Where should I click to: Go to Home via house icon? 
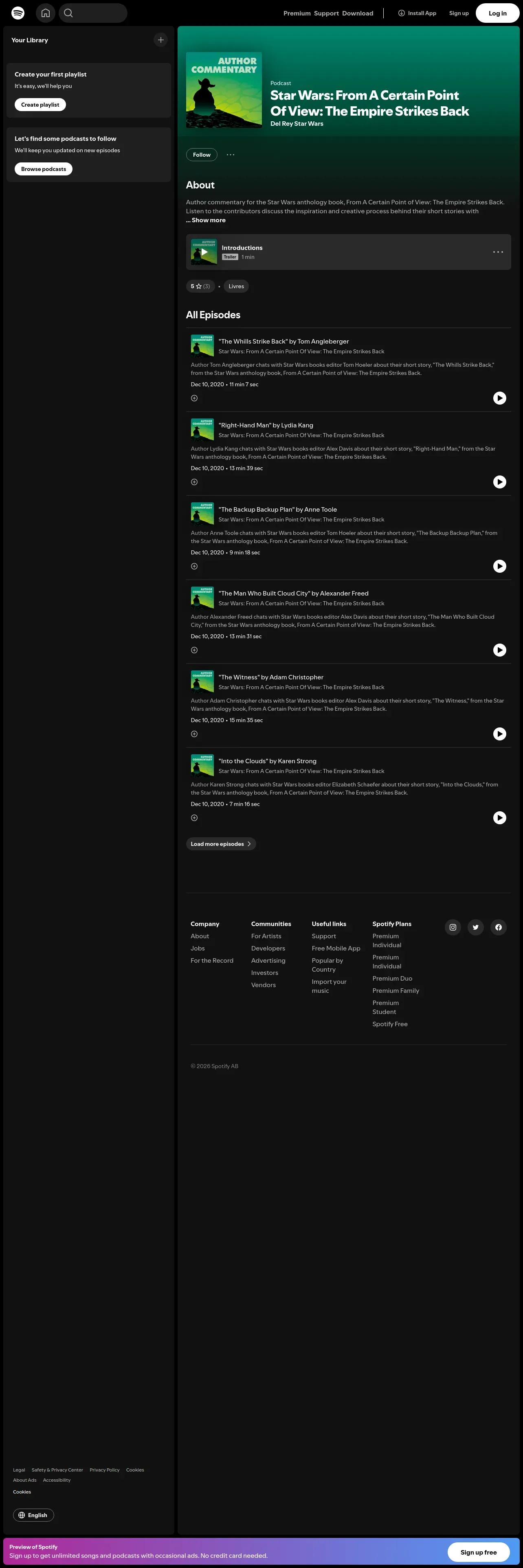[x=46, y=13]
